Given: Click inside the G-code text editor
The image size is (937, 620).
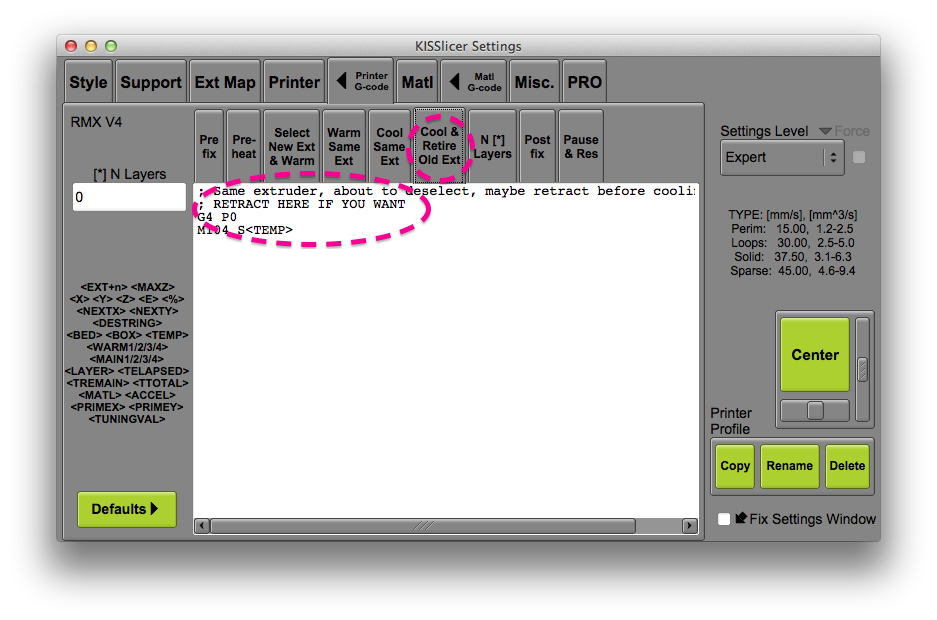Looking at the screenshot, I should click(446, 358).
